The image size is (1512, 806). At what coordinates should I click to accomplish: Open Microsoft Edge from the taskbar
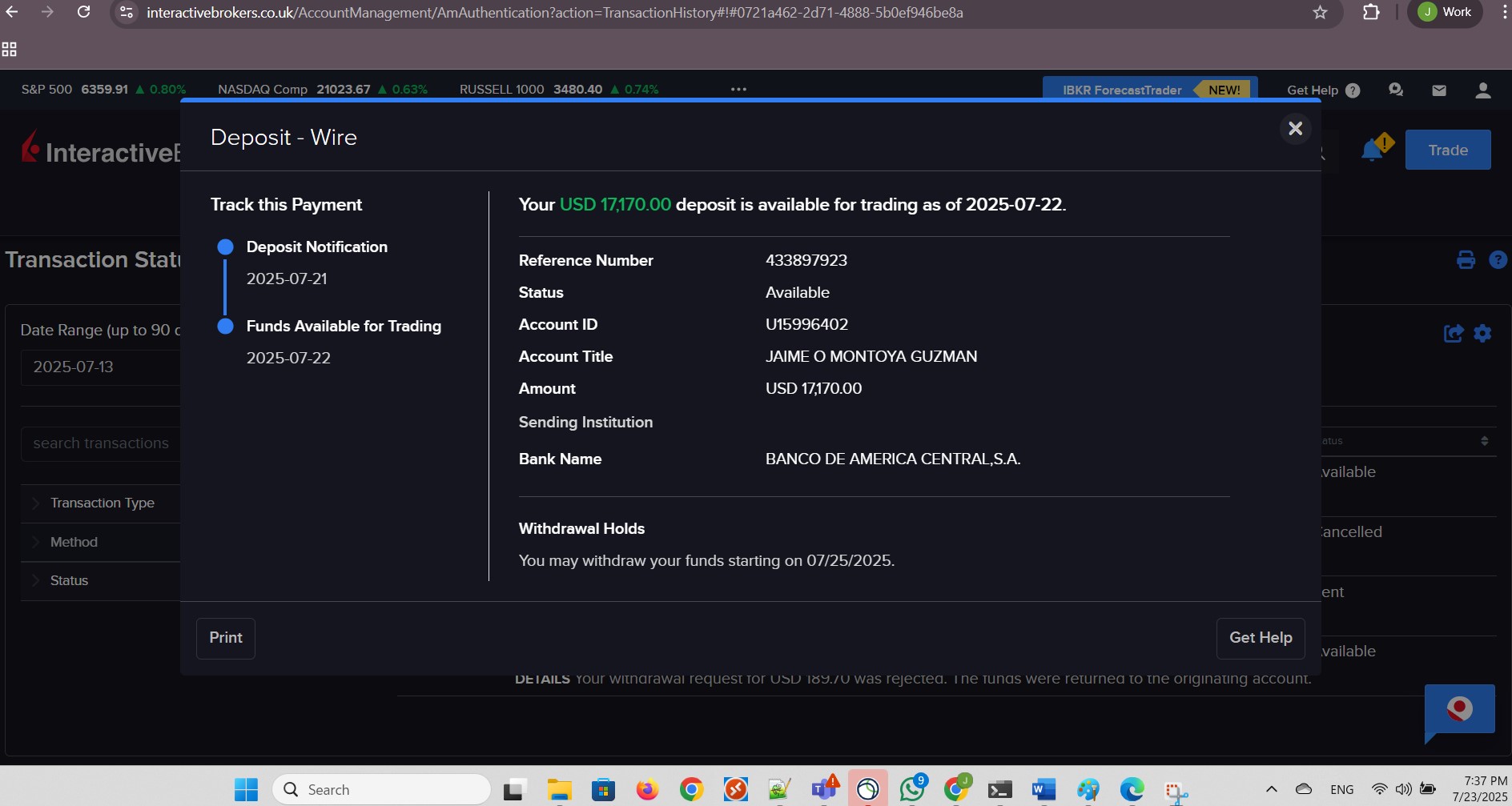coord(1132,790)
